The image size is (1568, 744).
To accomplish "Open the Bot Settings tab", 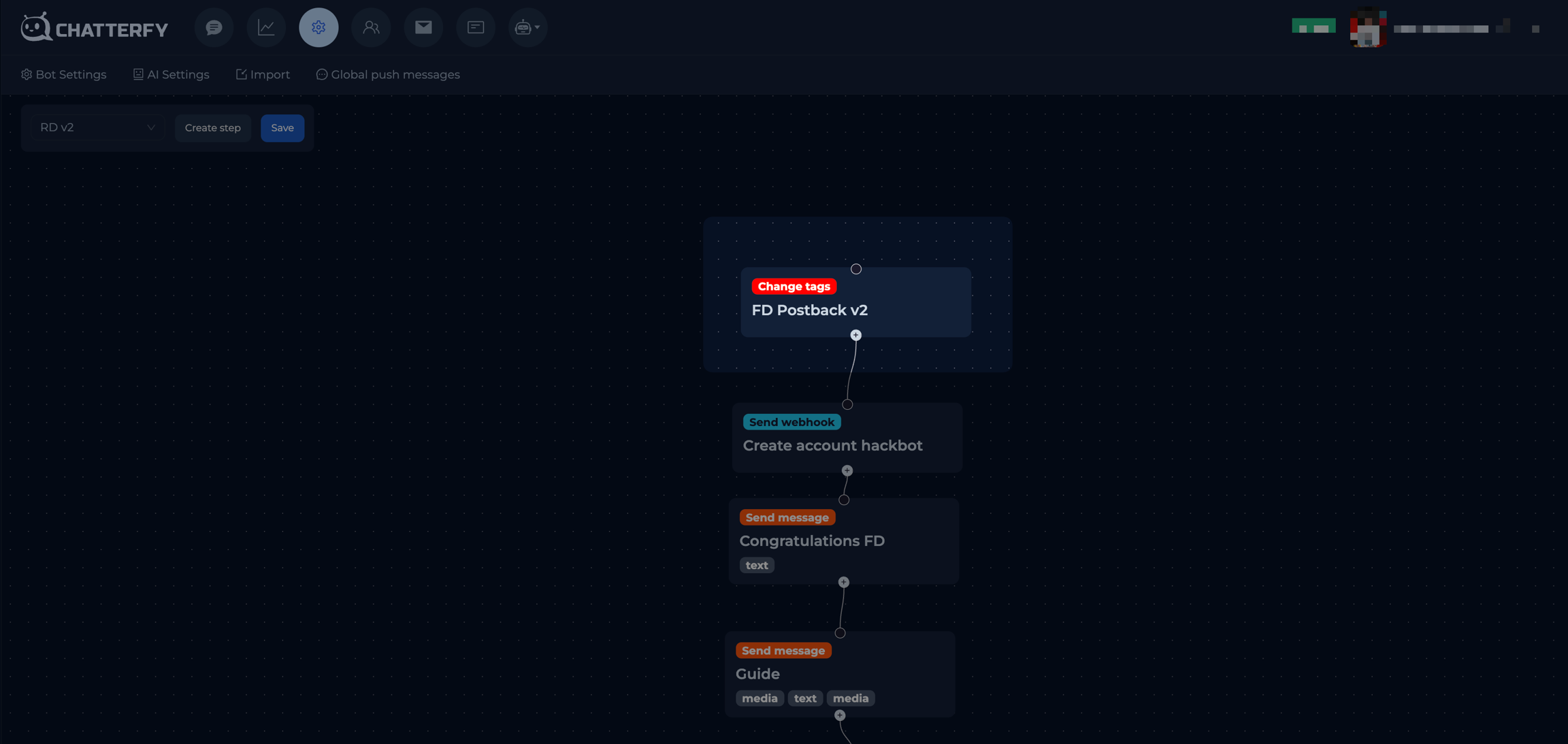I will coord(64,75).
